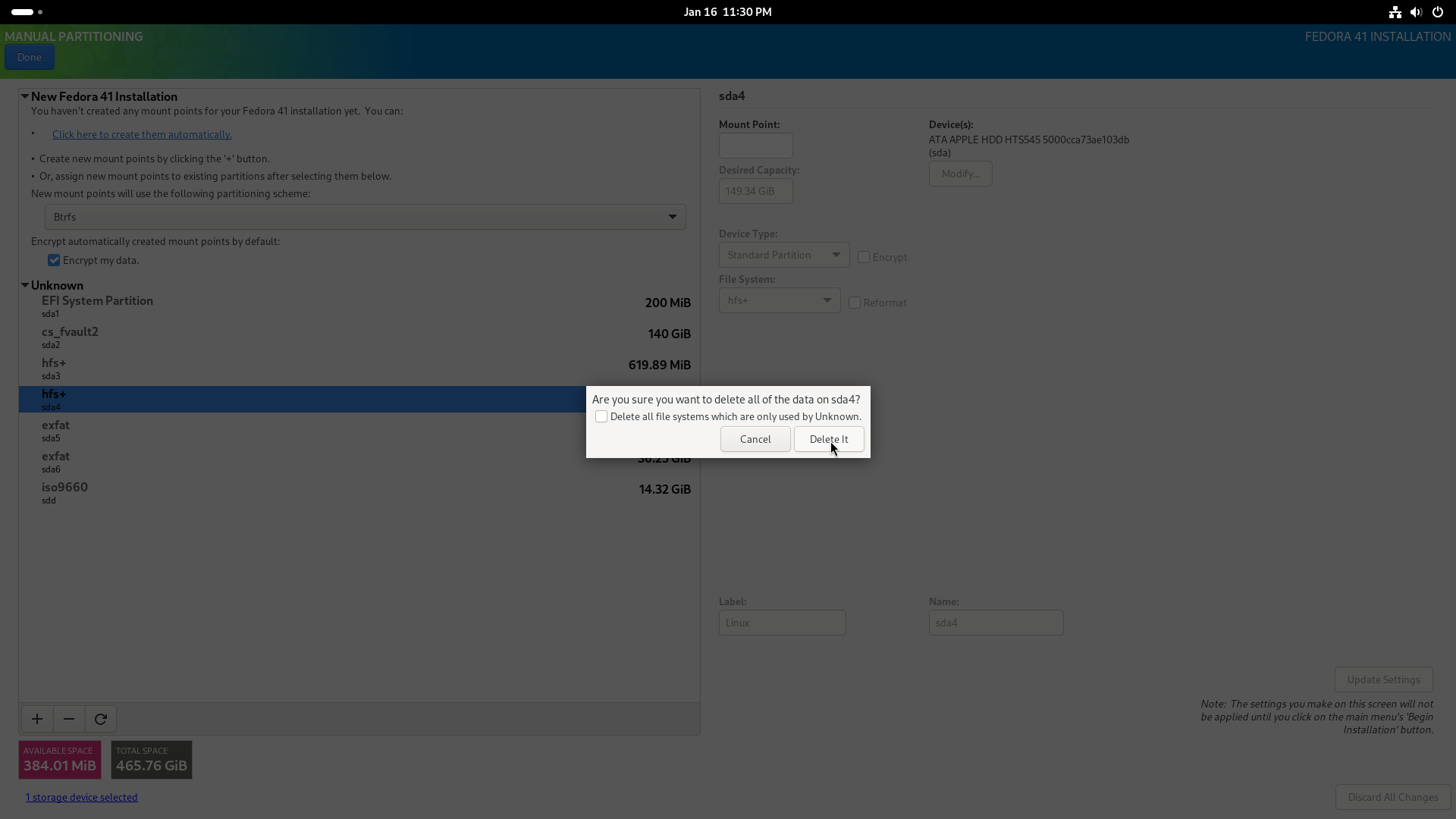Open '1 storage device selected' link

coord(82,797)
